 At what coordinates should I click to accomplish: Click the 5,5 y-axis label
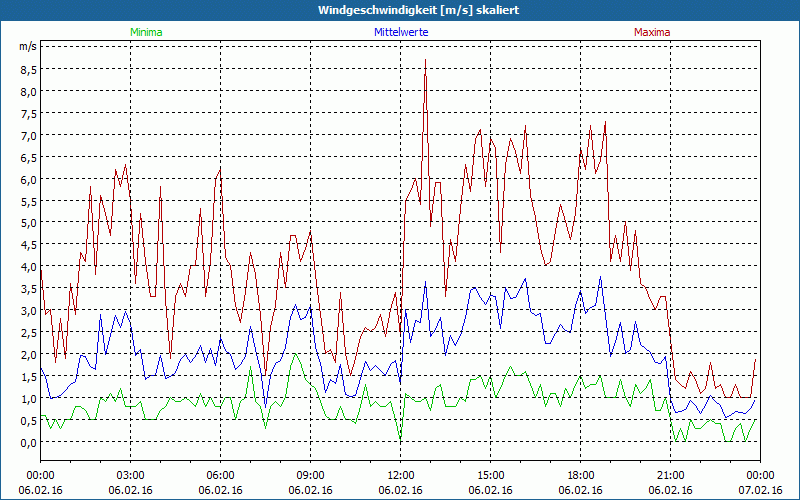(28, 202)
